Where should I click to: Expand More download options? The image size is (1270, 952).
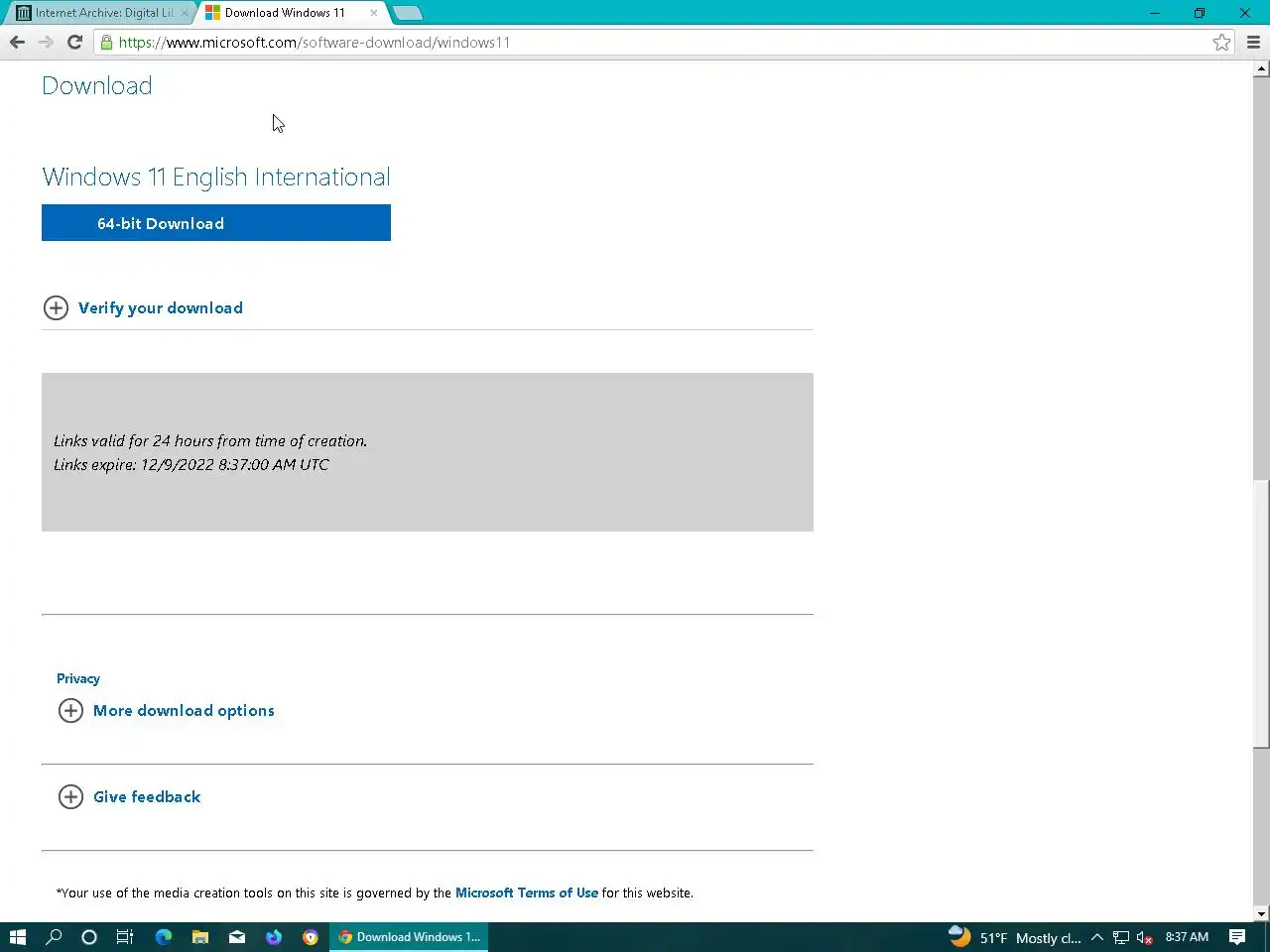tap(167, 711)
